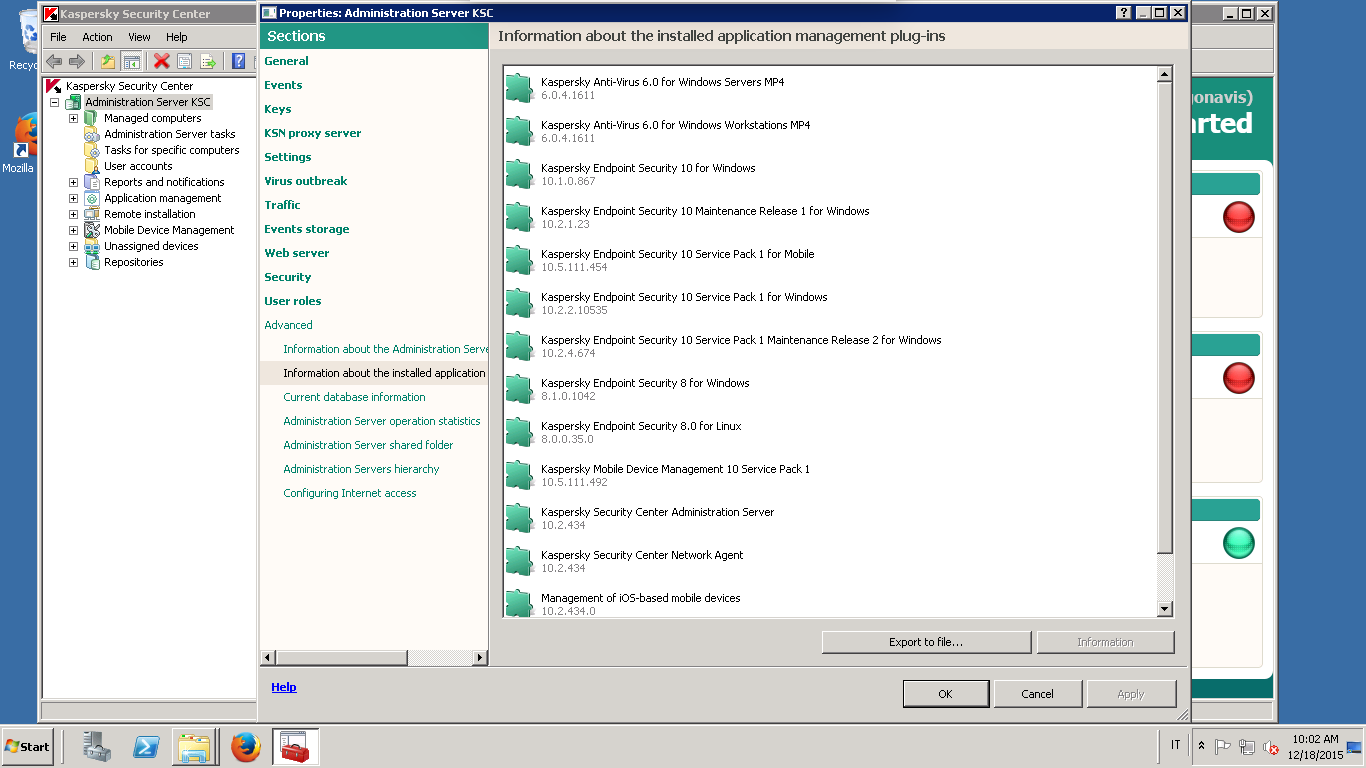Select the Events storage section

(307, 229)
